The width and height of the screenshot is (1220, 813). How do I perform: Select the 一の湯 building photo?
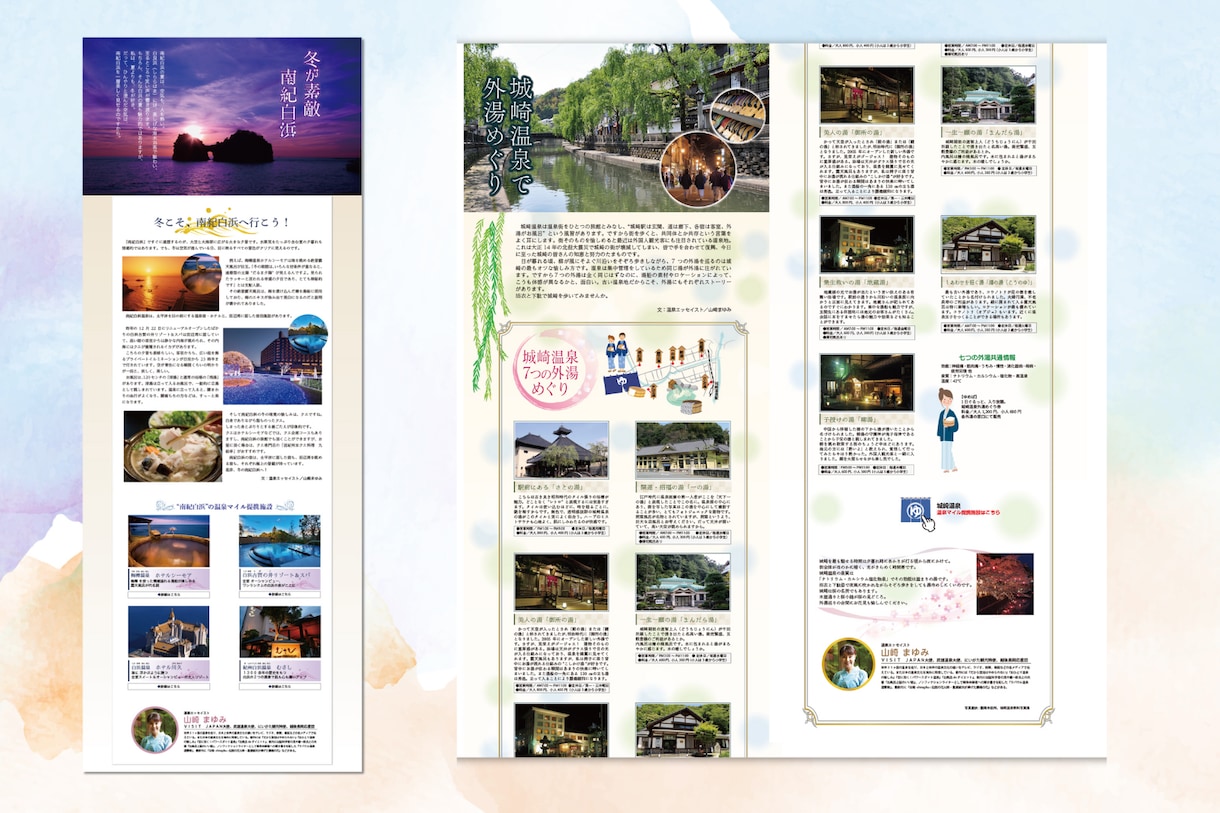point(682,449)
